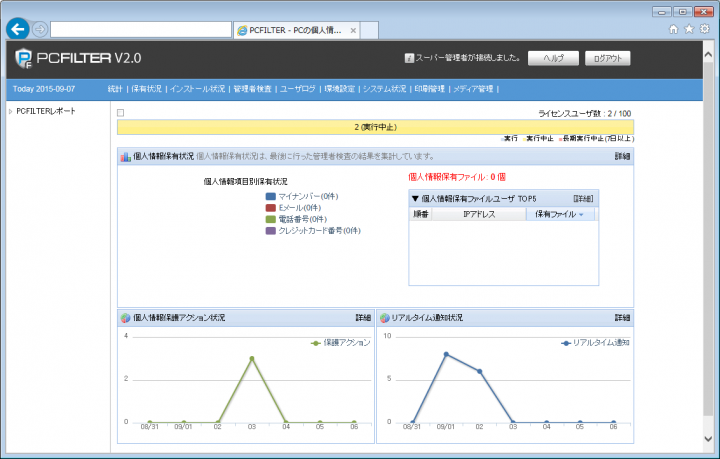Sort by the 保有ファイル column arrow
Screen dimensions: 720x459
[581, 215]
